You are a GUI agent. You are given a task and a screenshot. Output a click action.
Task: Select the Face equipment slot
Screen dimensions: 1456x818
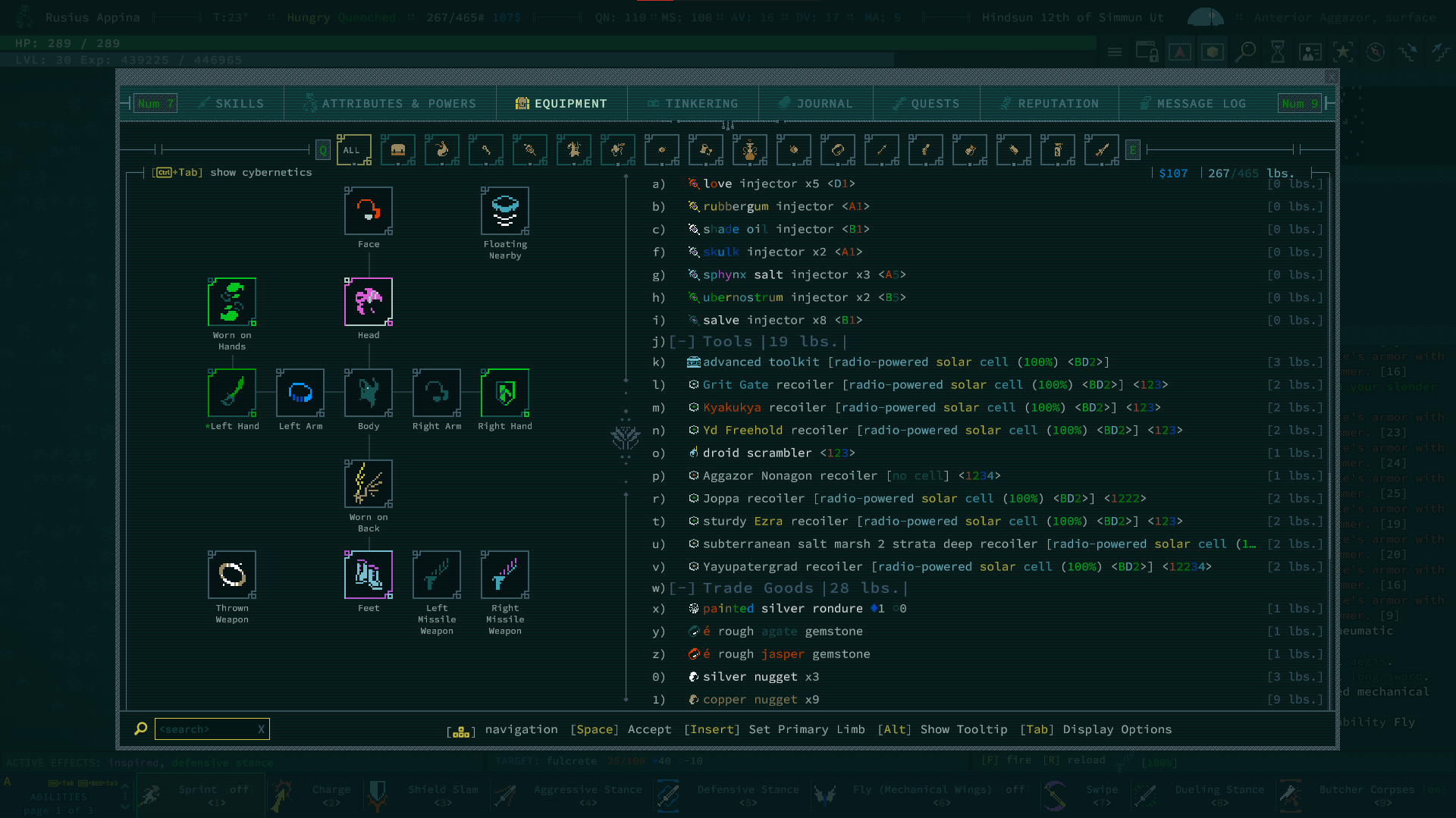pos(369,211)
